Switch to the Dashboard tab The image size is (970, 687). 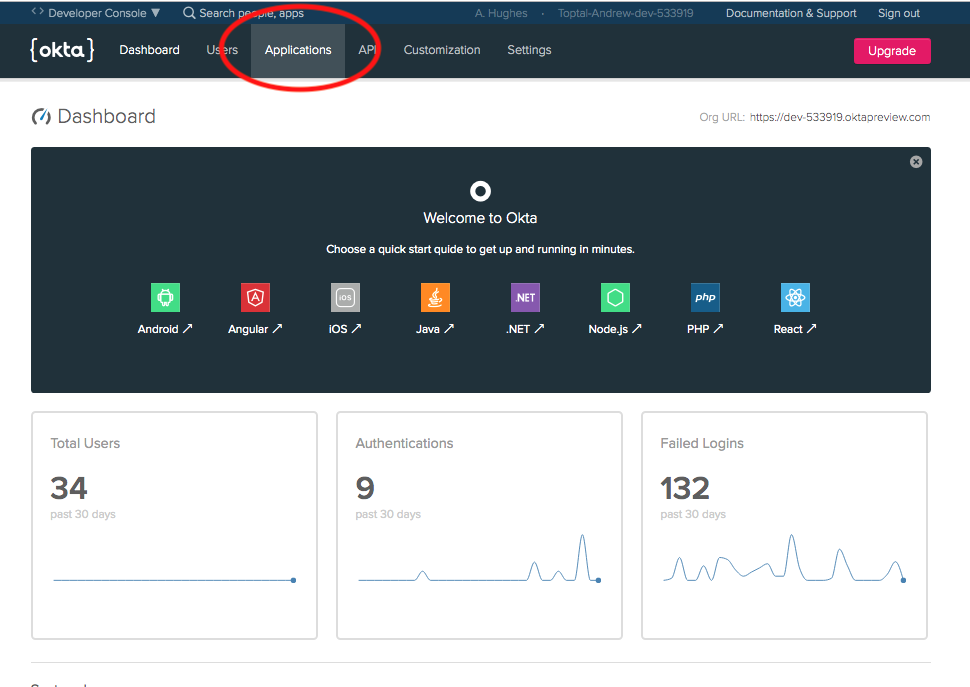tap(149, 50)
